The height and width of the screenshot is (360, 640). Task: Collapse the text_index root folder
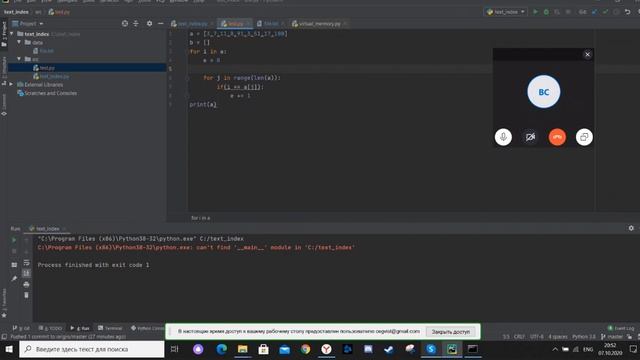[12, 34]
